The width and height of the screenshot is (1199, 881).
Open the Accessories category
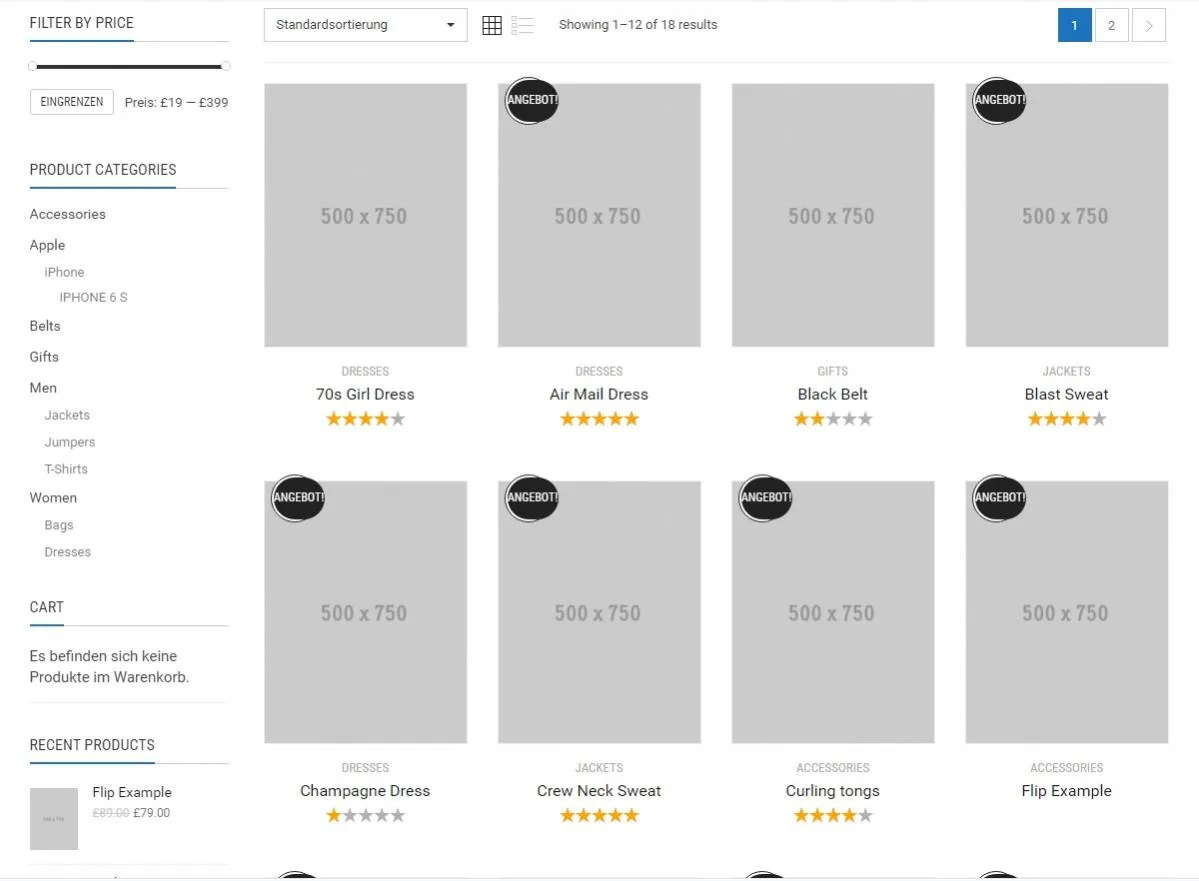(x=67, y=214)
